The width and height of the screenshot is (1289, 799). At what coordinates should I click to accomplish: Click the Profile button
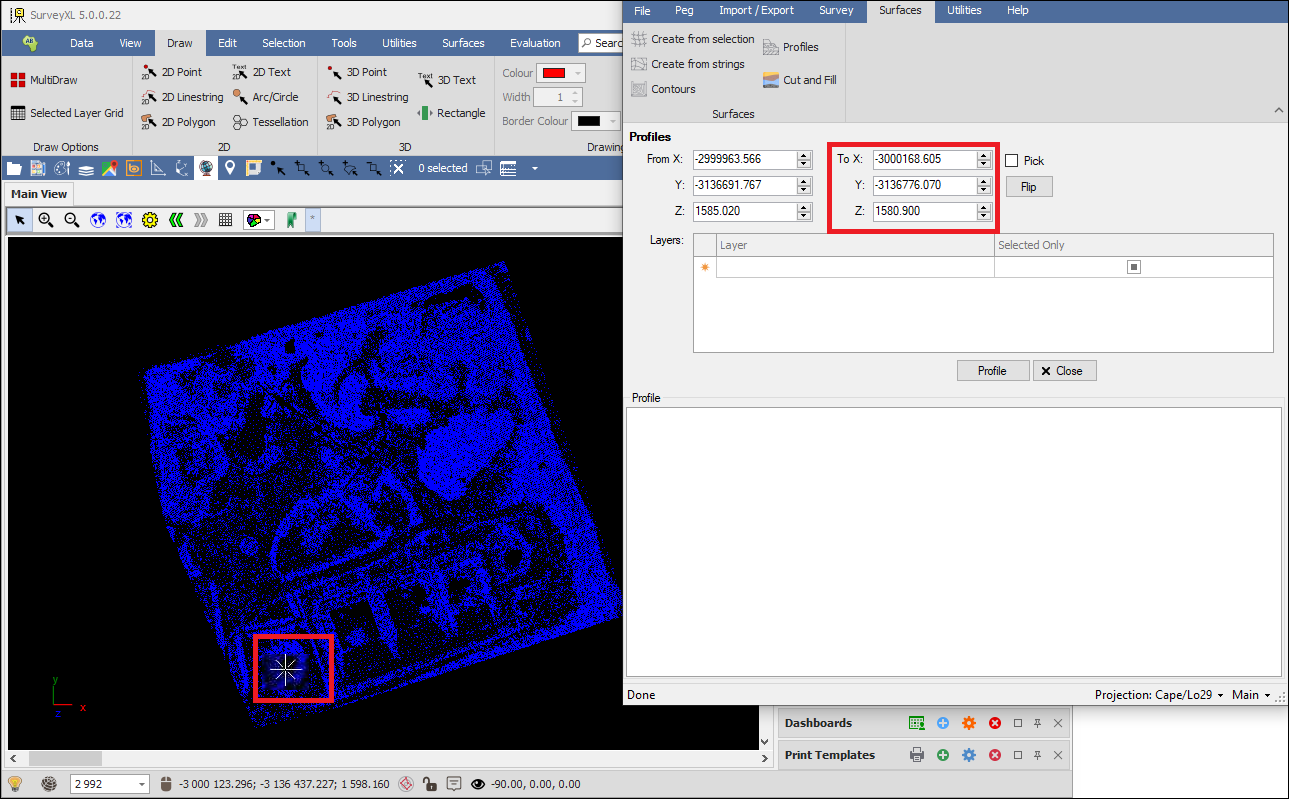(992, 371)
